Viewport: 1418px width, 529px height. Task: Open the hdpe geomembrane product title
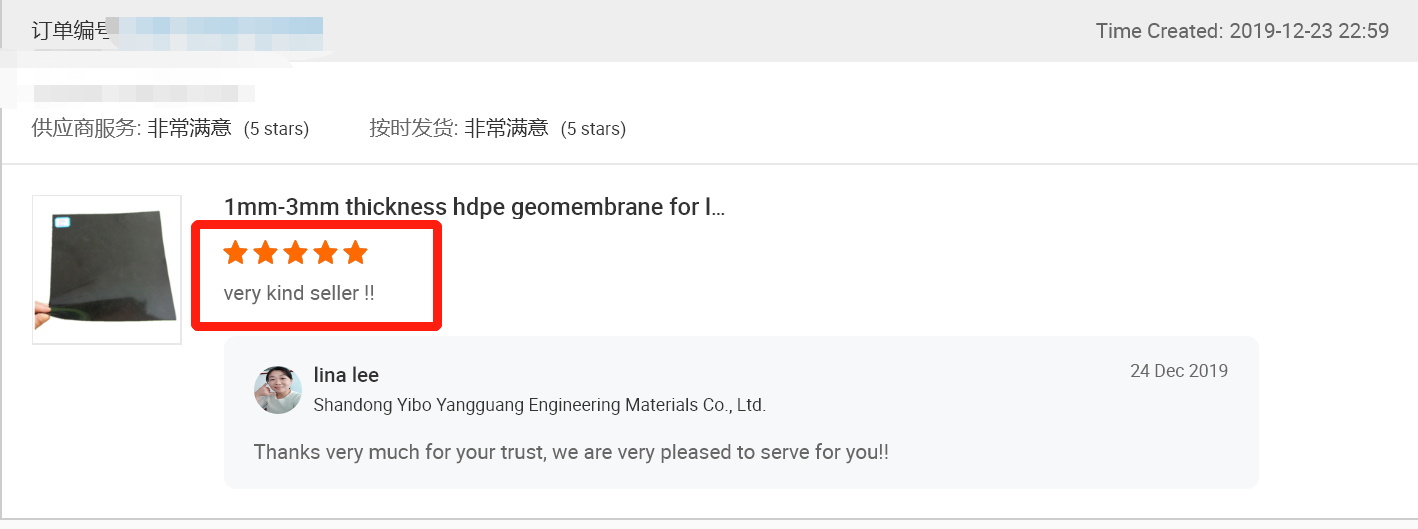[x=474, y=207]
